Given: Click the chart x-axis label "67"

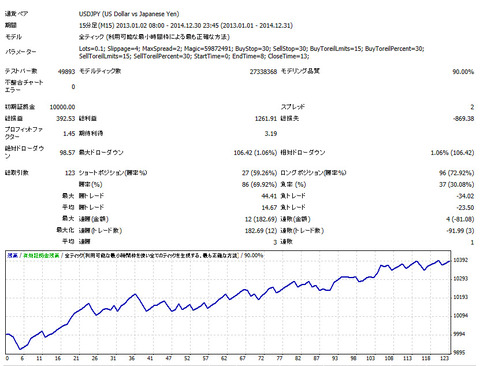Looking at the screenshot, I should (242, 359).
